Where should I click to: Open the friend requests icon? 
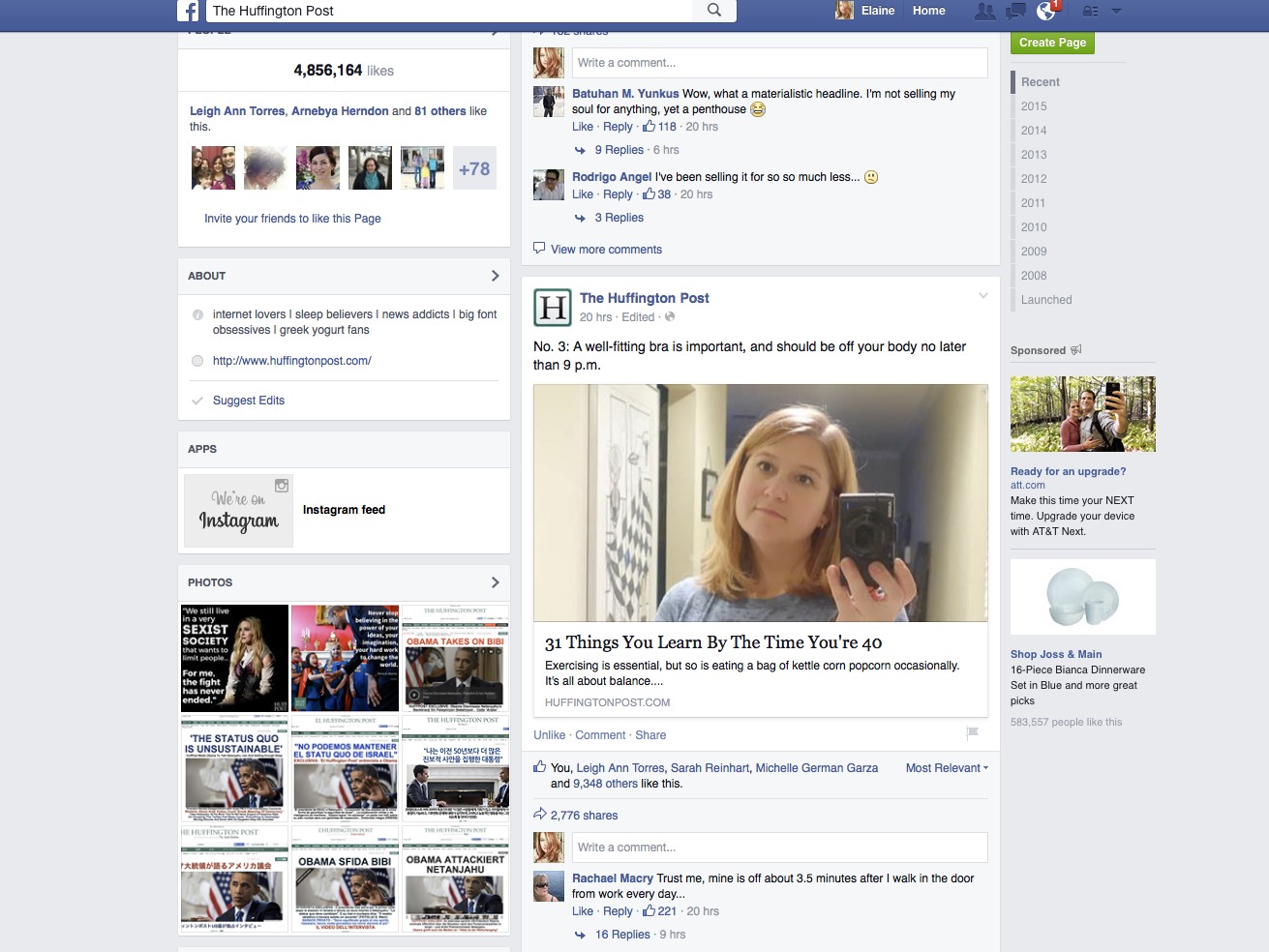click(x=984, y=11)
